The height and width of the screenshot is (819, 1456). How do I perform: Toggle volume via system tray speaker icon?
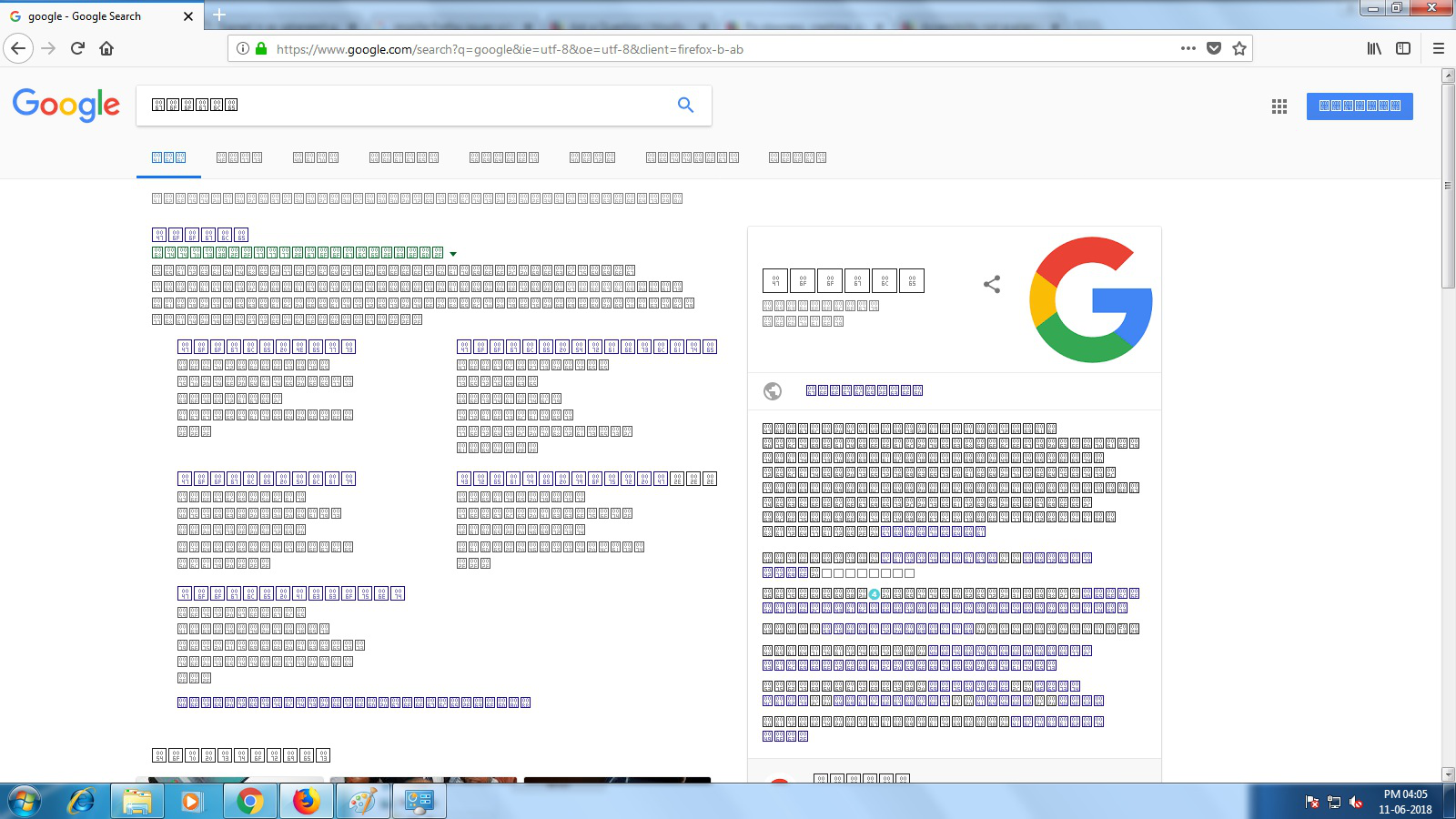pos(1356,802)
